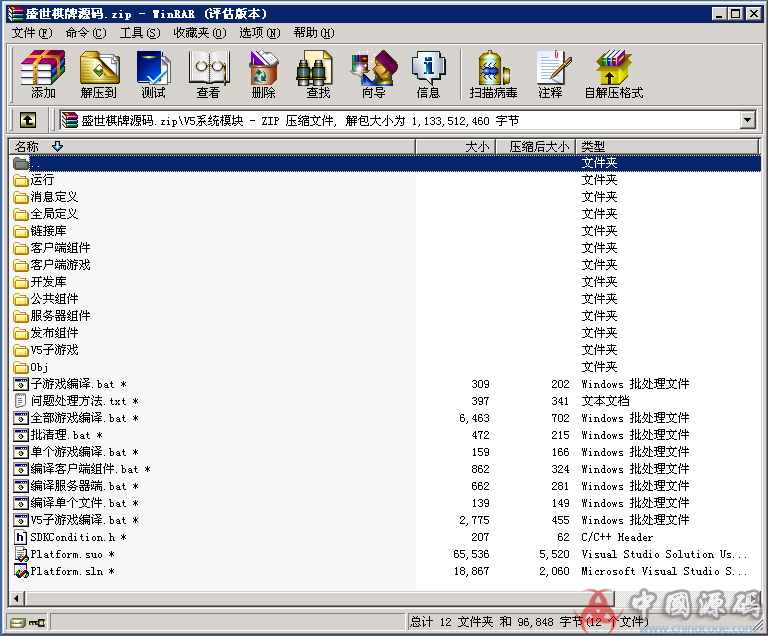The height and width of the screenshot is (636, 768).
Task: Run the 测试 (Test) archive tool
Action: point(153,74)
